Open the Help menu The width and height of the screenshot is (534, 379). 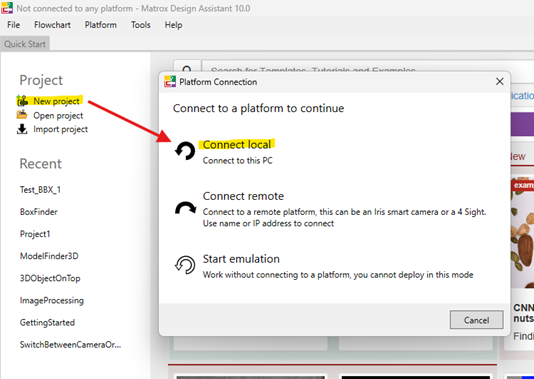click(x=173, y=25)
